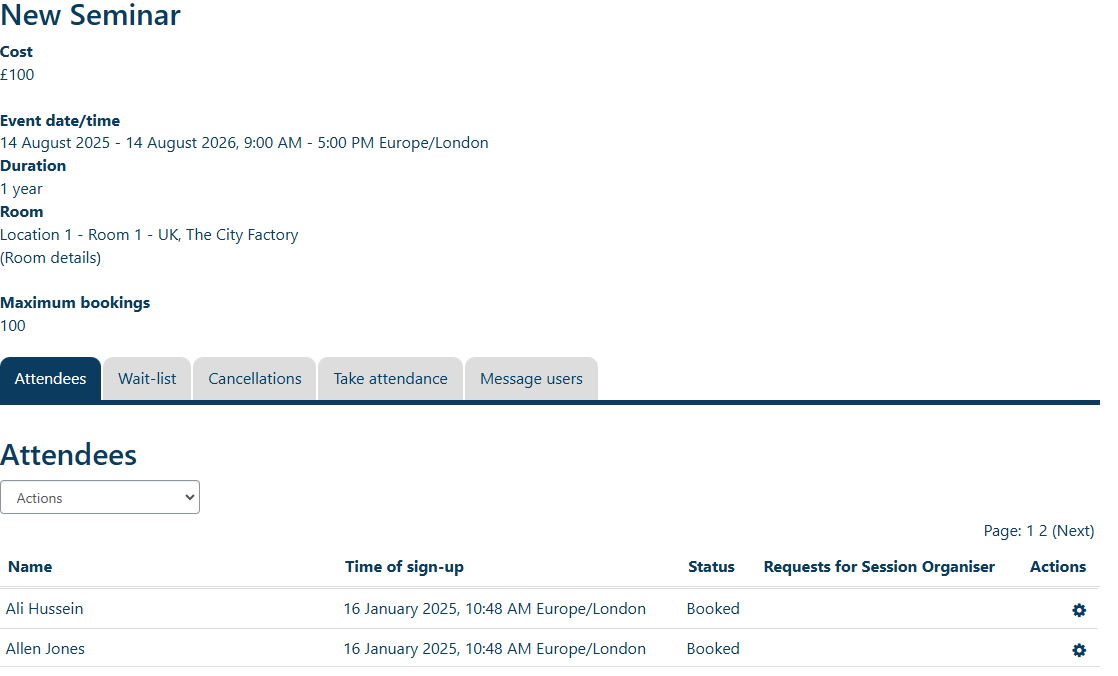Image resolution: width=1118 pixels, height=676 pixels.
Task: Click the Attendees tab
Action: (x=50, y=379)
